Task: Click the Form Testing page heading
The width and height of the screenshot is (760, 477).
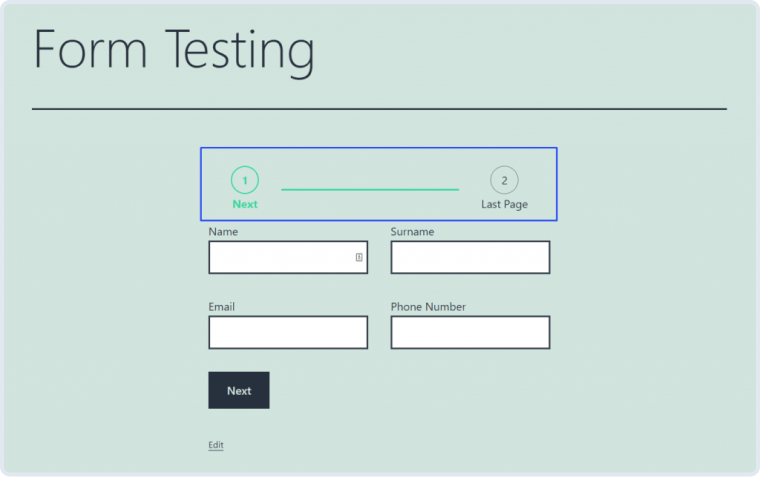Action: [x=174, y=51]
